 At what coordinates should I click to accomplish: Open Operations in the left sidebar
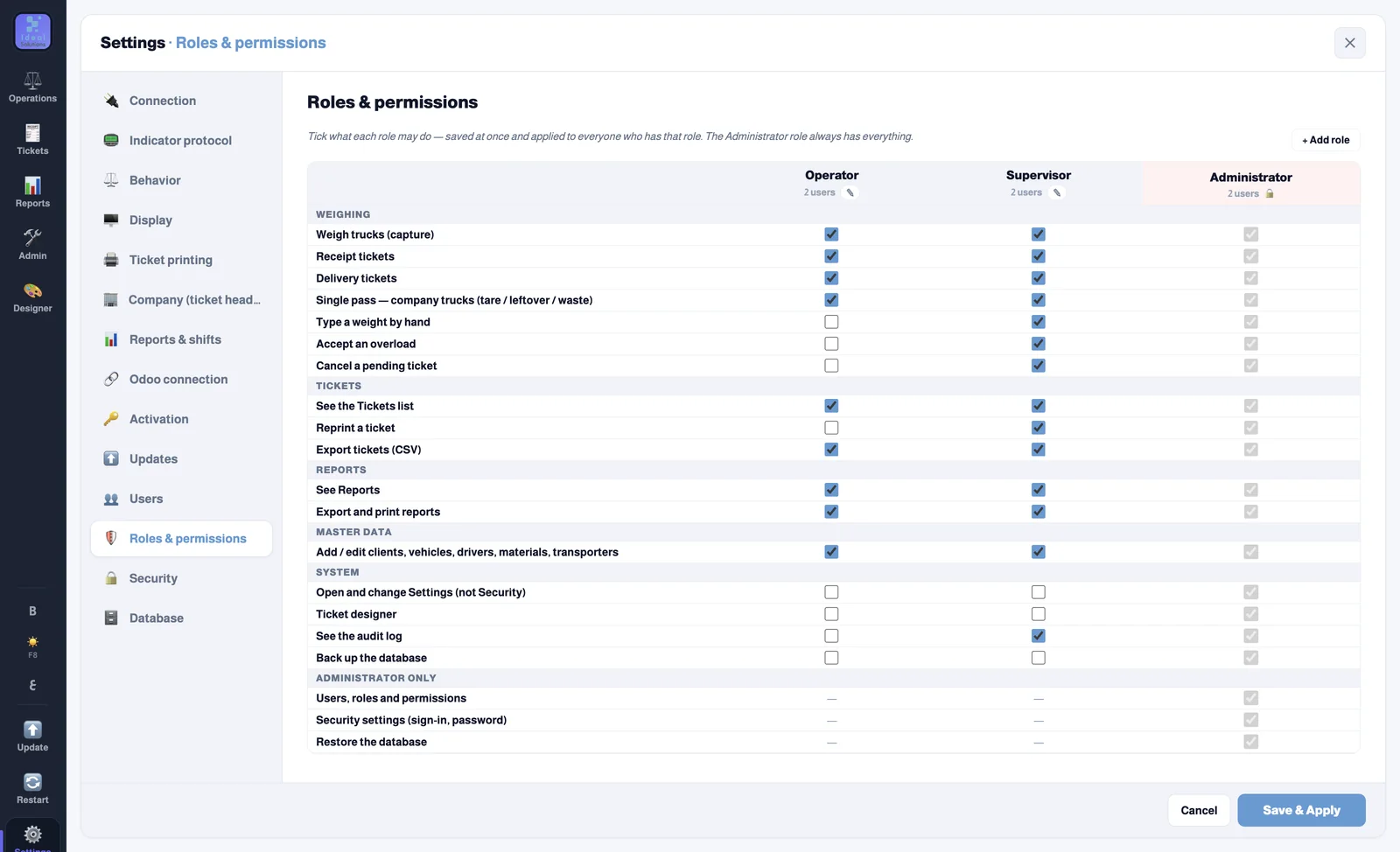[x=32, y=87]
